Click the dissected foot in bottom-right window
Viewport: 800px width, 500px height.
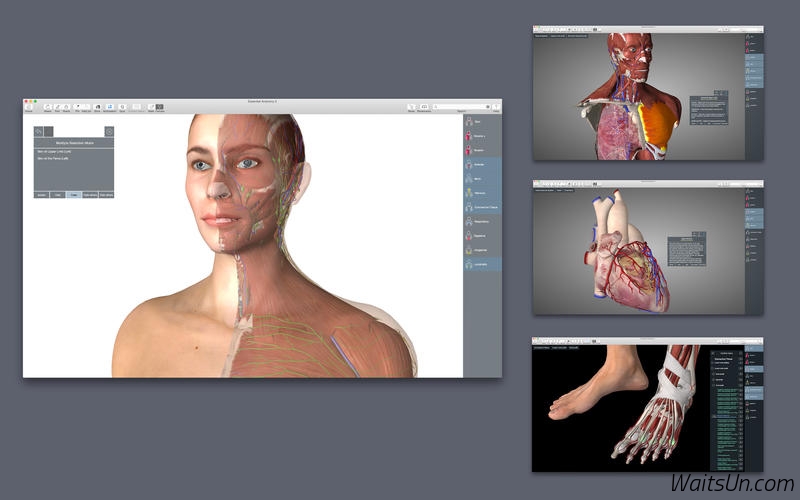(x=657, y=403)
